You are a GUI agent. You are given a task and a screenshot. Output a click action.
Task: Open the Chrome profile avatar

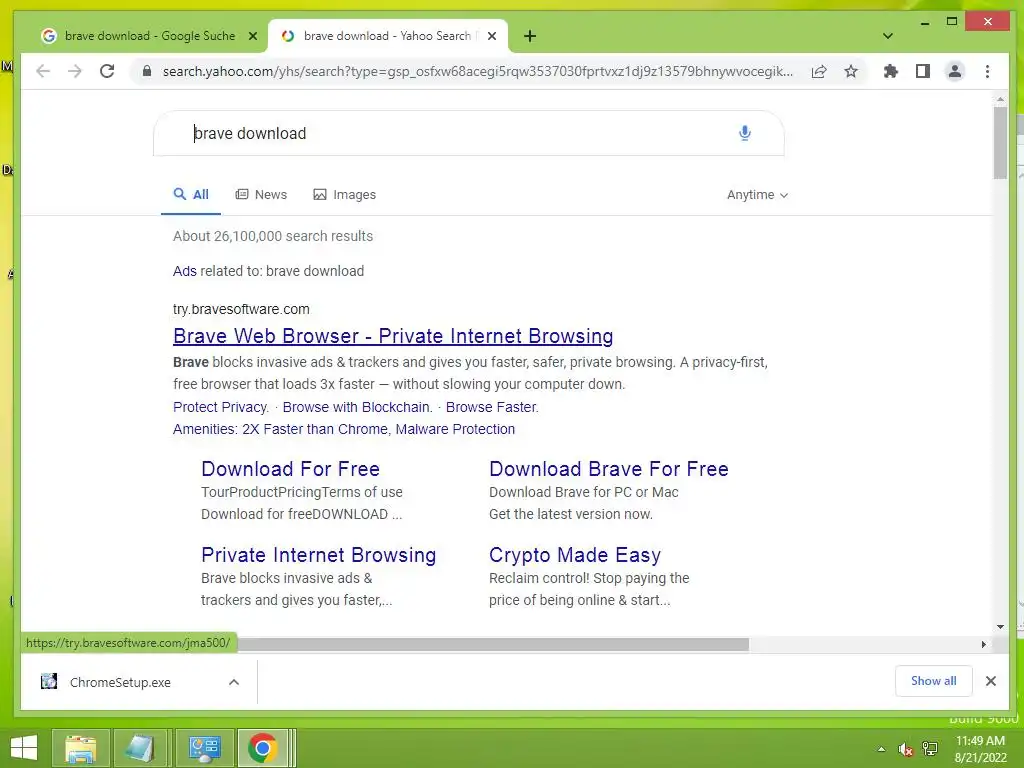(x=955, y=71)
